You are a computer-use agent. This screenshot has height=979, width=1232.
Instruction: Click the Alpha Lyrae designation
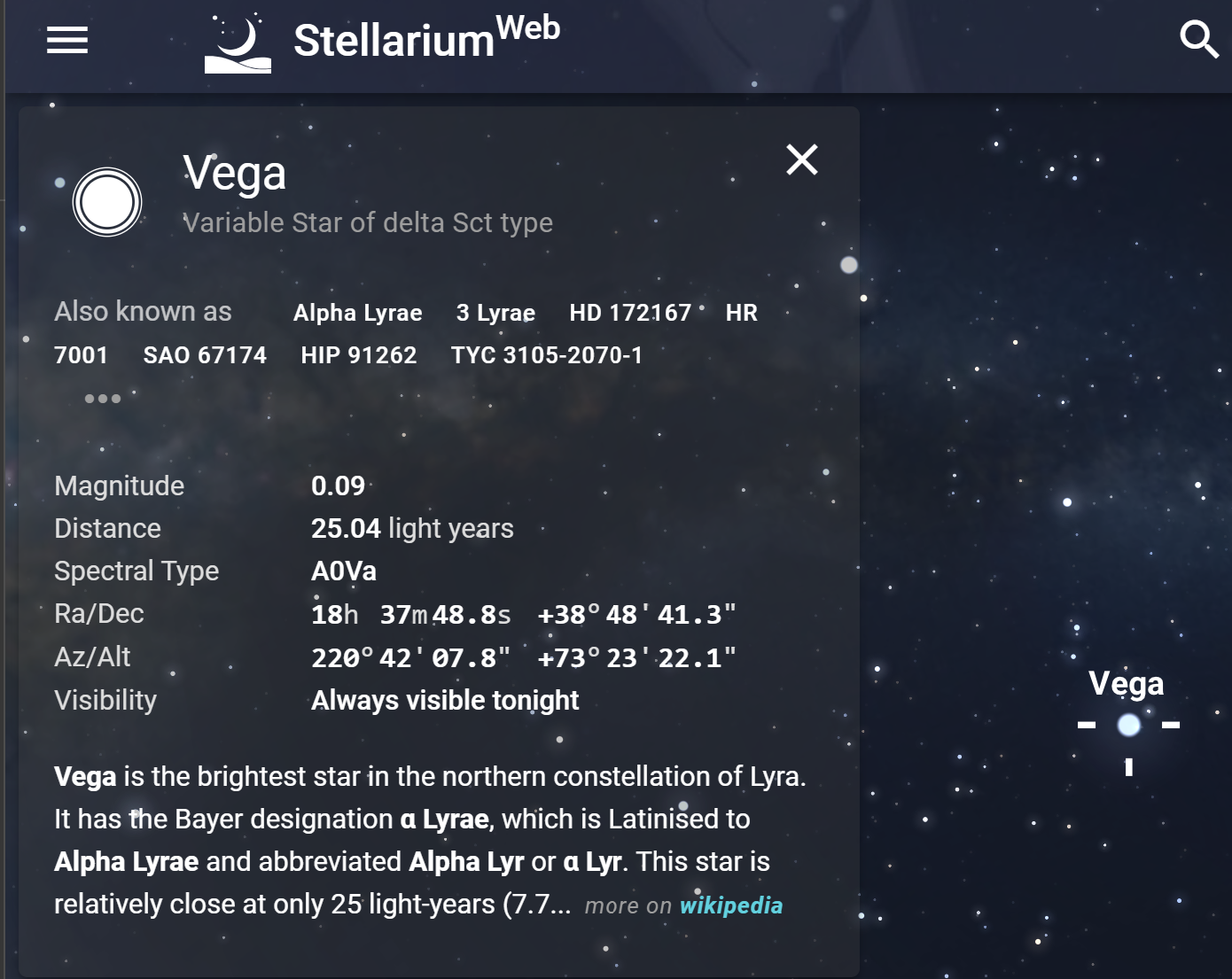click(x=358, y=313)
